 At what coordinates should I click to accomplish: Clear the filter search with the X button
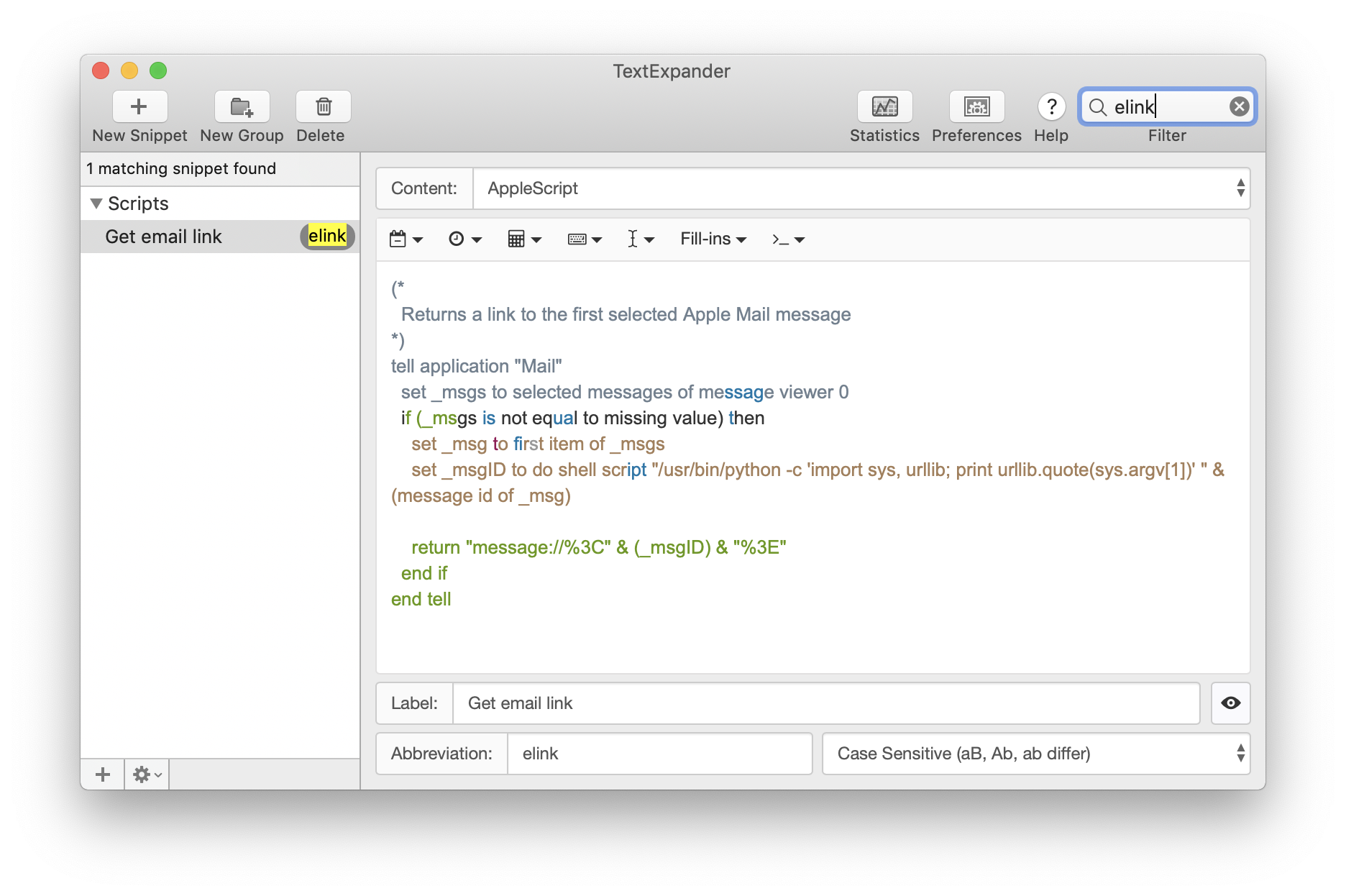point(1239,106)
